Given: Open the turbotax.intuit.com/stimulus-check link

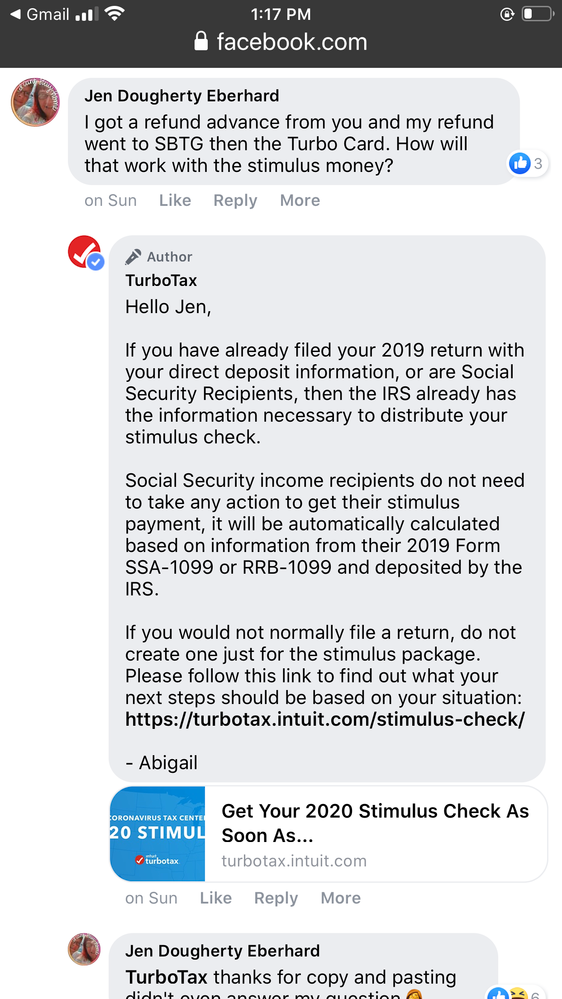Looking at the screenshot, I should [x=325, y=719].
